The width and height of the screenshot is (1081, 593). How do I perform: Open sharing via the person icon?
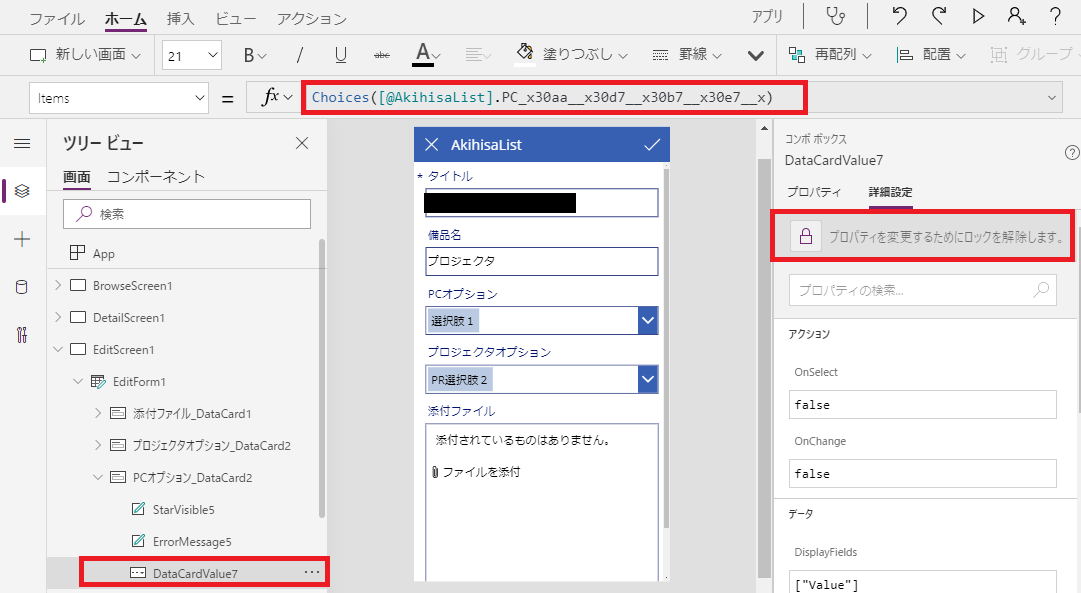click(x=1016, y=16)
